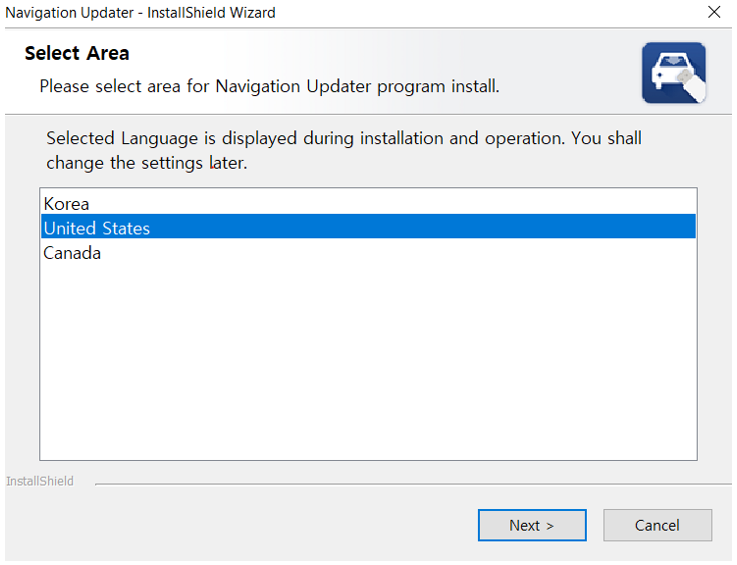Click the word Korea at list top
Viewport: 737px width, 565px height.
pyautogui.click(x=66, y=204)
